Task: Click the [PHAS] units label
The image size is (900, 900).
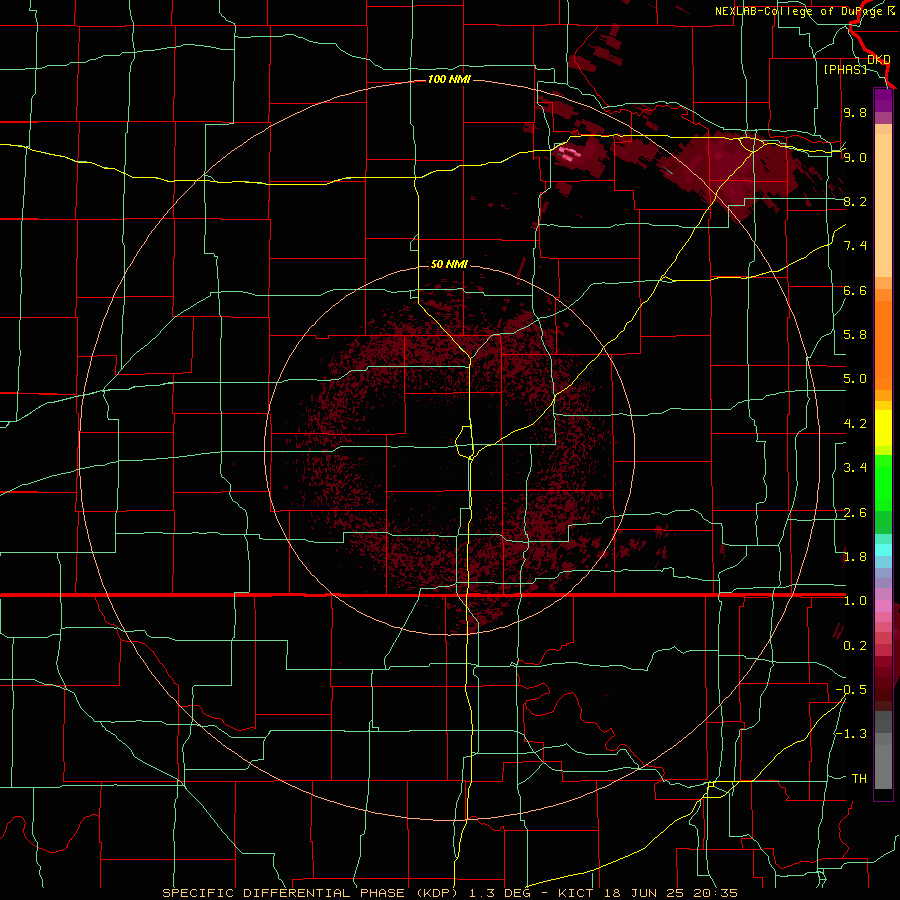Action: tap(845, 69)
